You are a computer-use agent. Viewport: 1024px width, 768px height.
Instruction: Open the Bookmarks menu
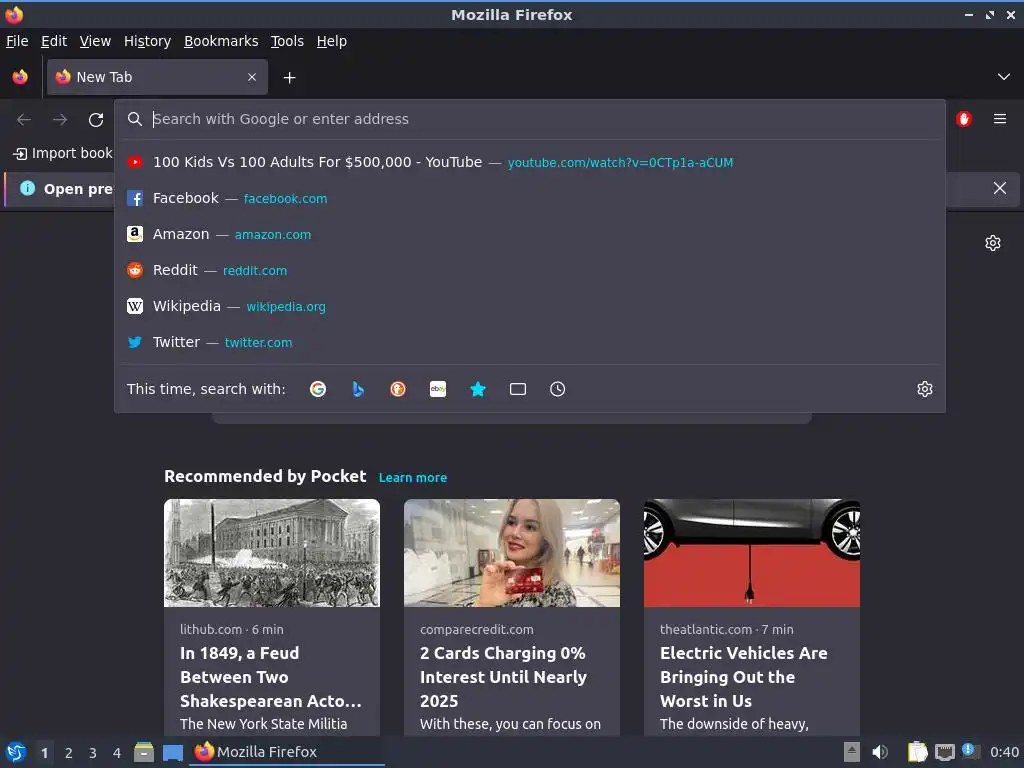coord(221,41)
